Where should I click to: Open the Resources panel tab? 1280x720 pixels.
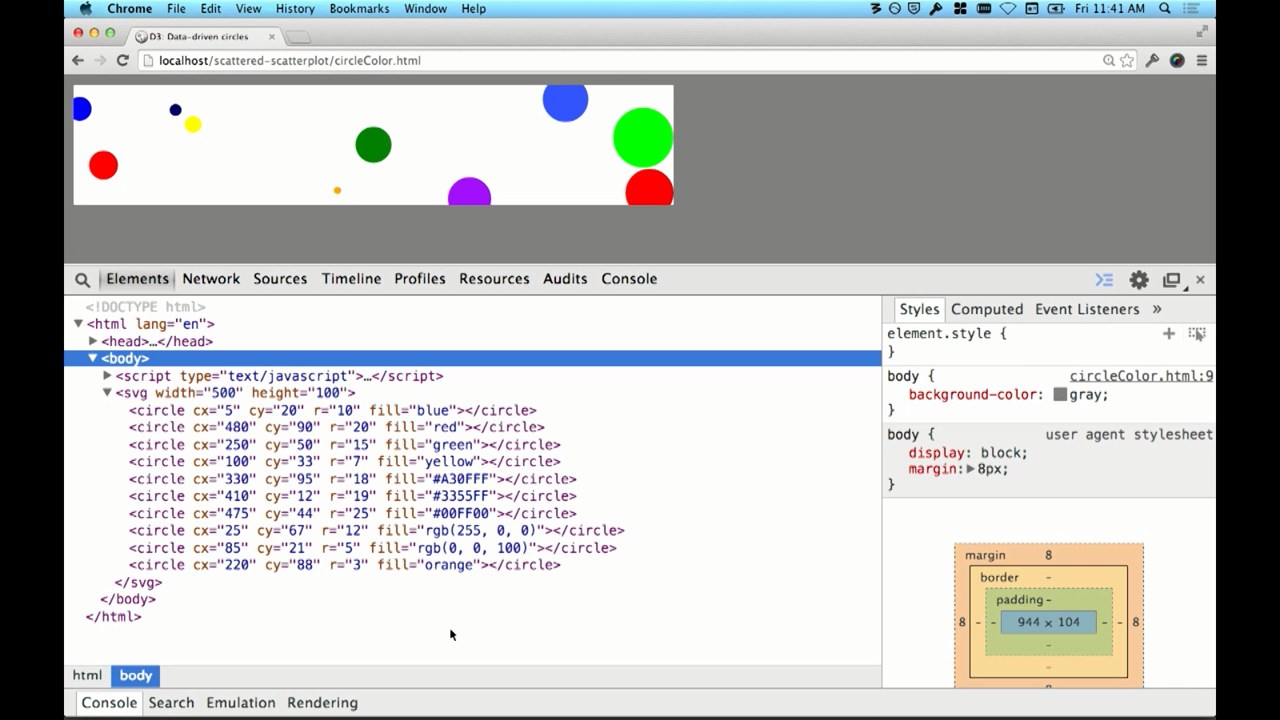pyautogui.click(x=494, y=279)
